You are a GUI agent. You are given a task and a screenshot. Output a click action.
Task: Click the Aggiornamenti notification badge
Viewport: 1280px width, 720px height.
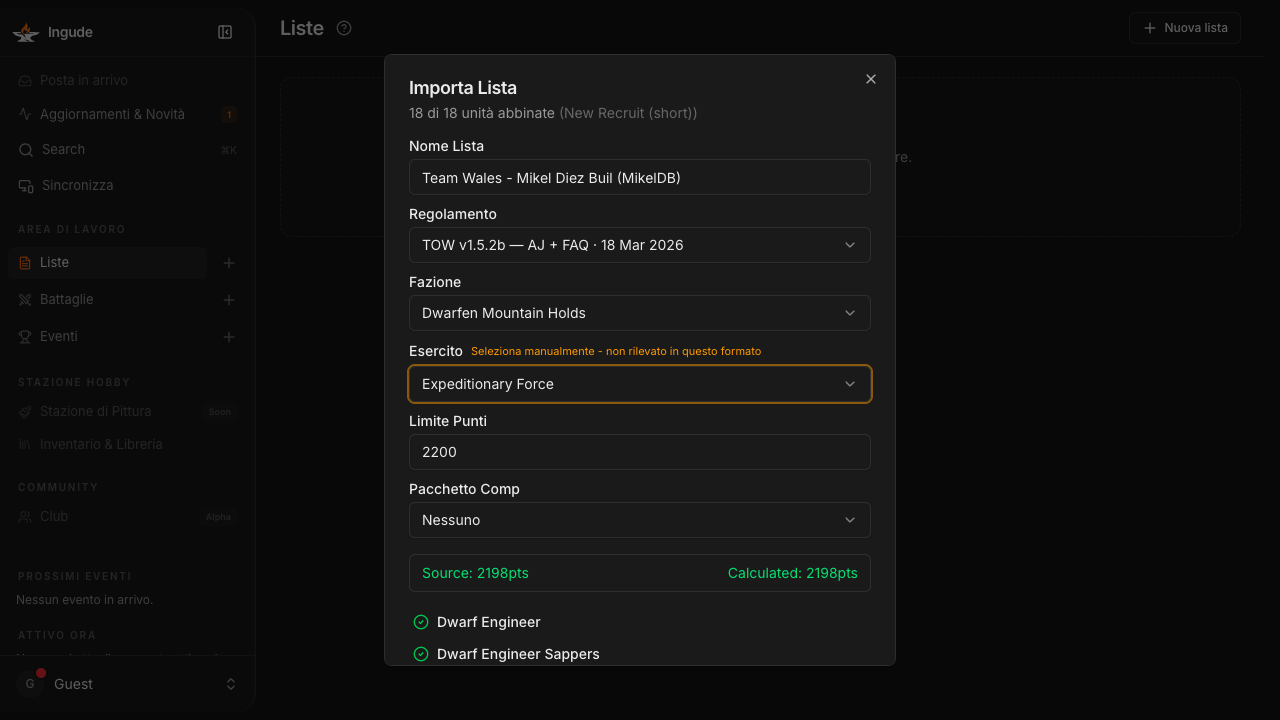[x=229, y=114]
